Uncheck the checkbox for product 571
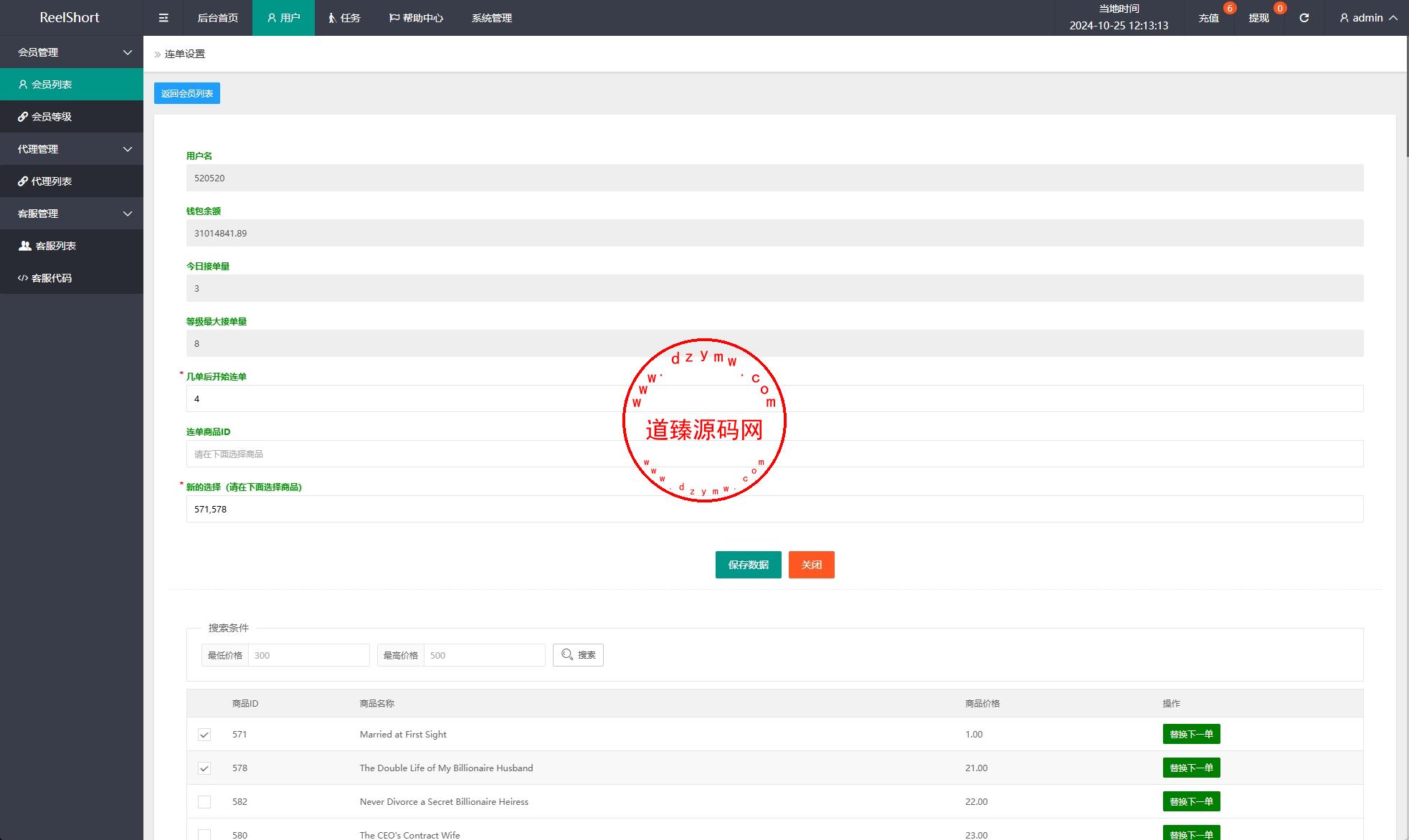The image size is (1409, 840). pyautogui.click(x=204, y=735)
